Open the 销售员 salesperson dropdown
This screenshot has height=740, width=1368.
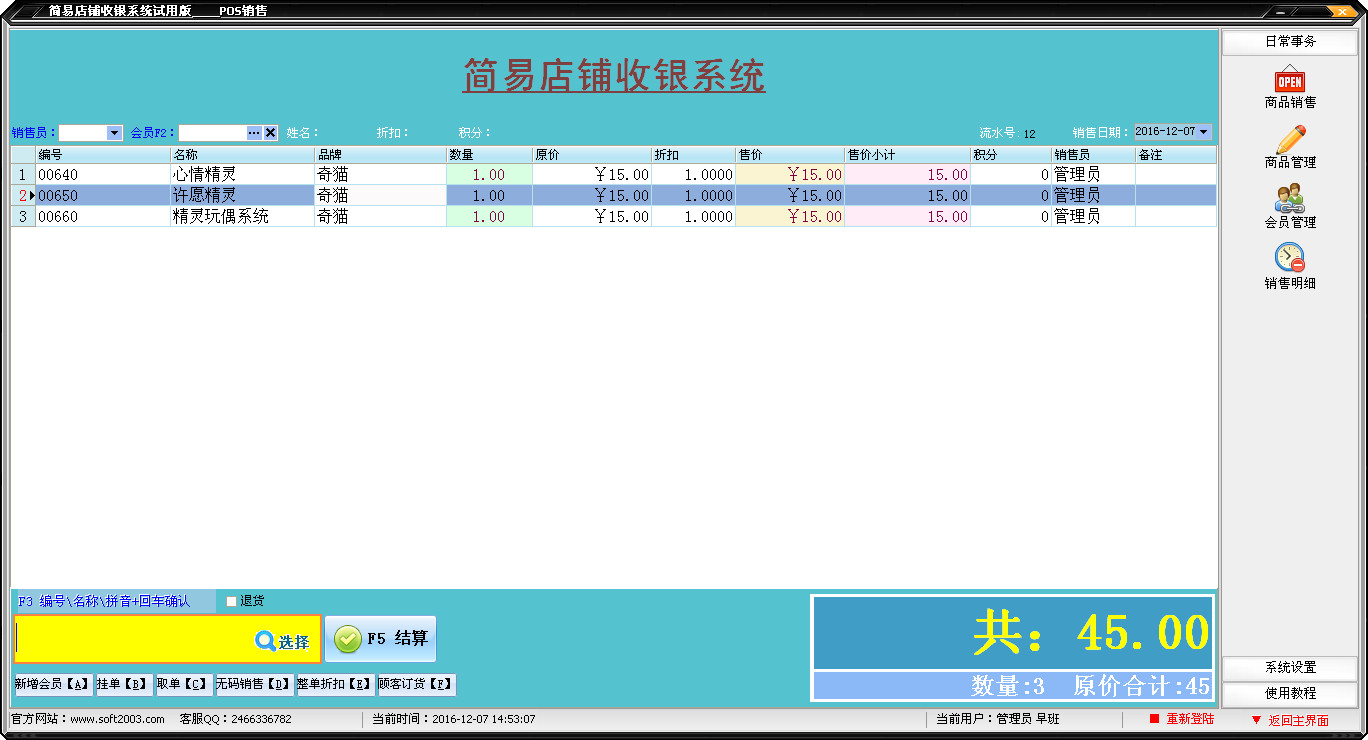tap(112, 131)
